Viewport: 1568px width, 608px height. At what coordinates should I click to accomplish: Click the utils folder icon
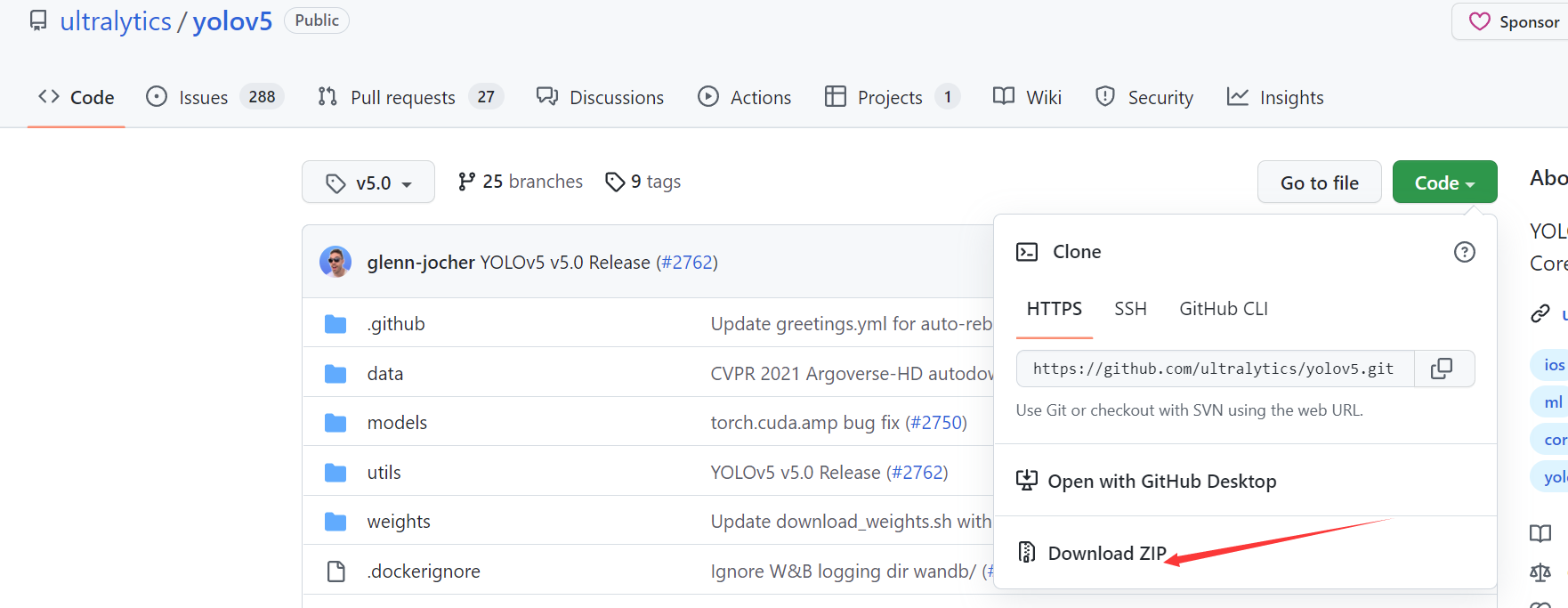click(x=335, y=473)
